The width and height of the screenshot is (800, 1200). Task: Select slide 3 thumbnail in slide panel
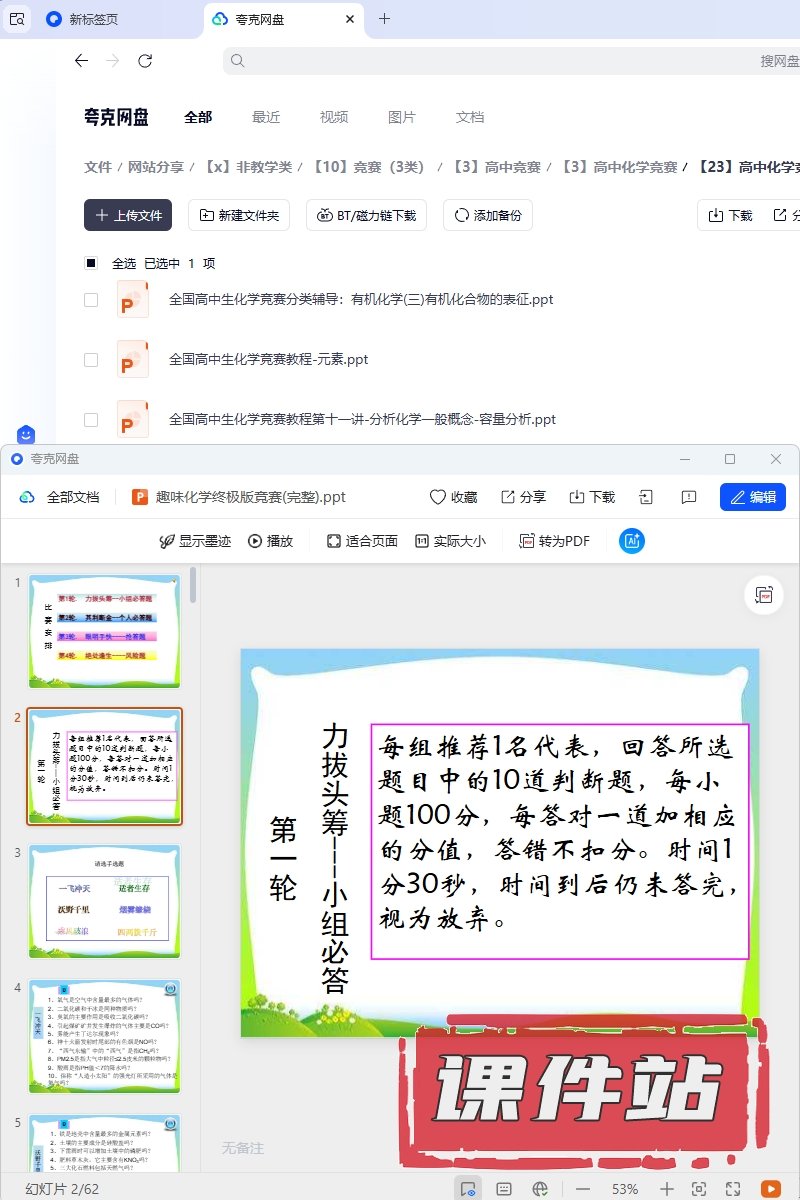pyautogui.click(x=105, y=902)
